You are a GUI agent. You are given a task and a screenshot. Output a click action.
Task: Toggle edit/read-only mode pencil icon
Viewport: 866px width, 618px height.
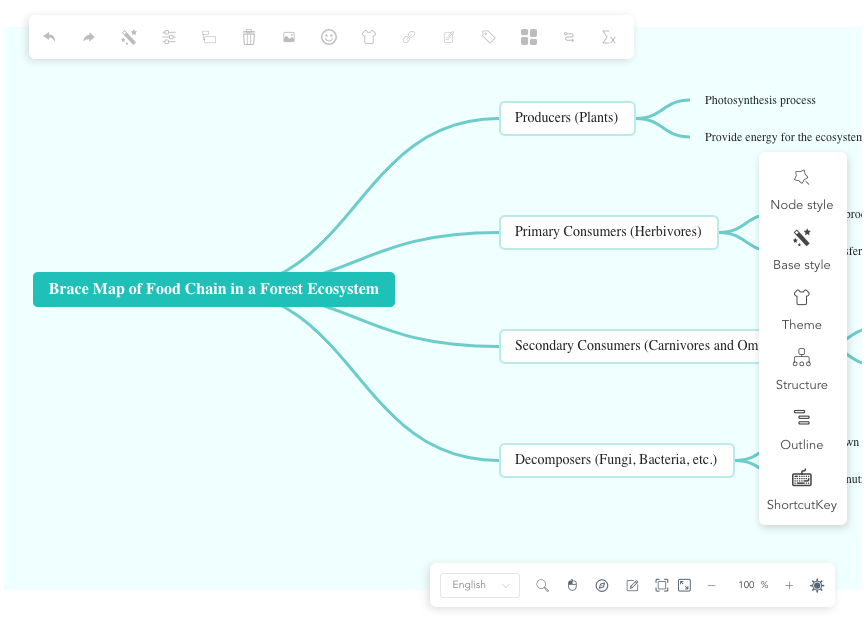[632, 585]
